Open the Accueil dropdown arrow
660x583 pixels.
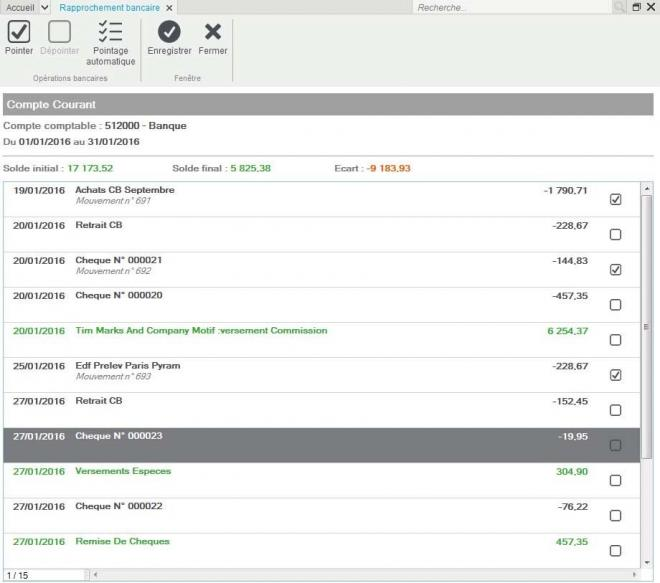pos(45,7)
